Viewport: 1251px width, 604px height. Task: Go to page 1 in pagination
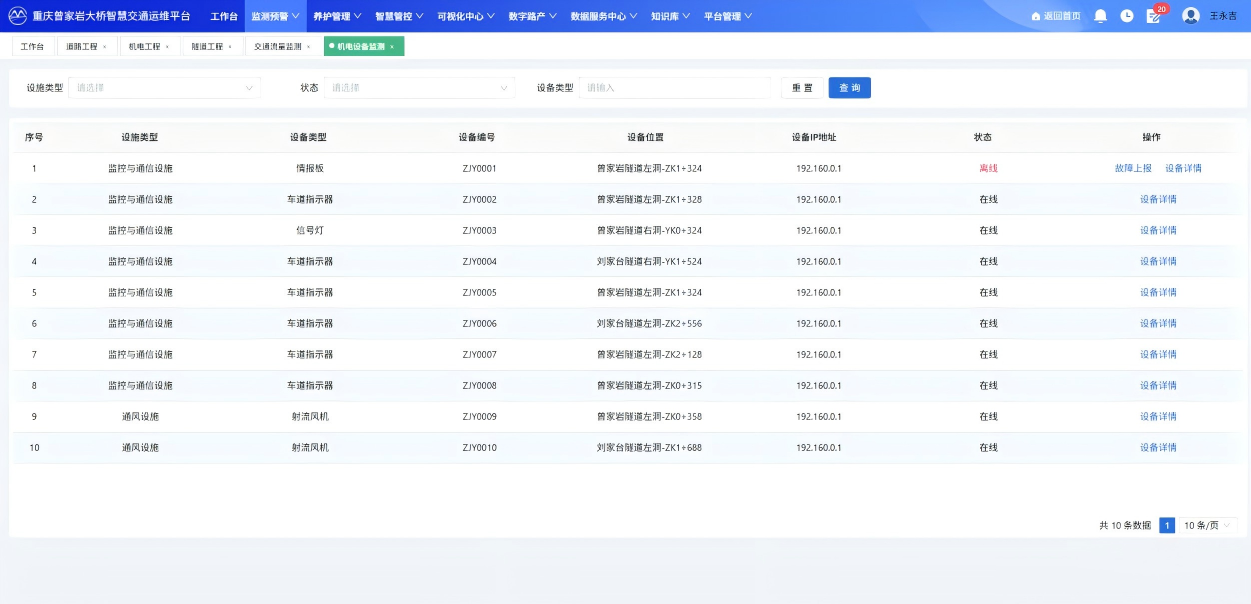click(1167, 525)
